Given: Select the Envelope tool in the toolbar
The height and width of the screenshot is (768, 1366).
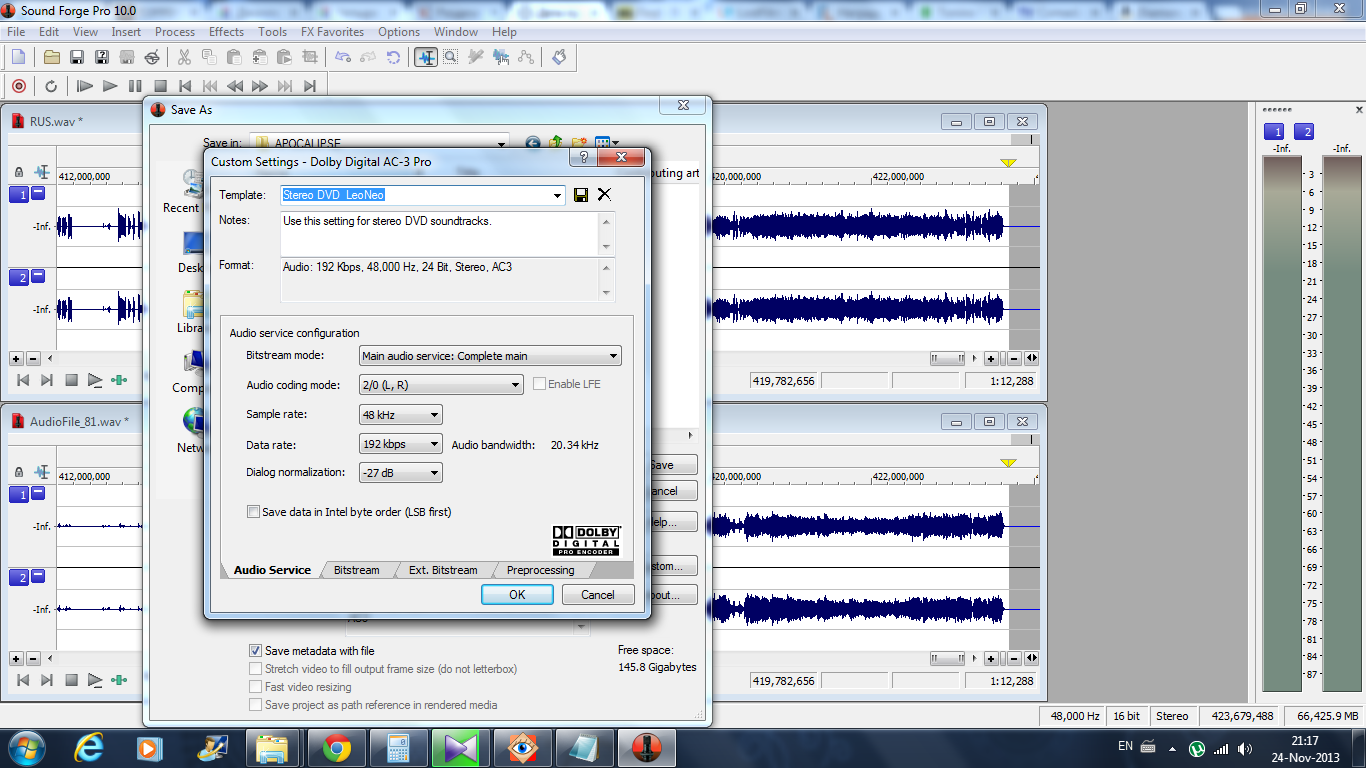Looking at the screenshot, I should (x=526, y=57).
